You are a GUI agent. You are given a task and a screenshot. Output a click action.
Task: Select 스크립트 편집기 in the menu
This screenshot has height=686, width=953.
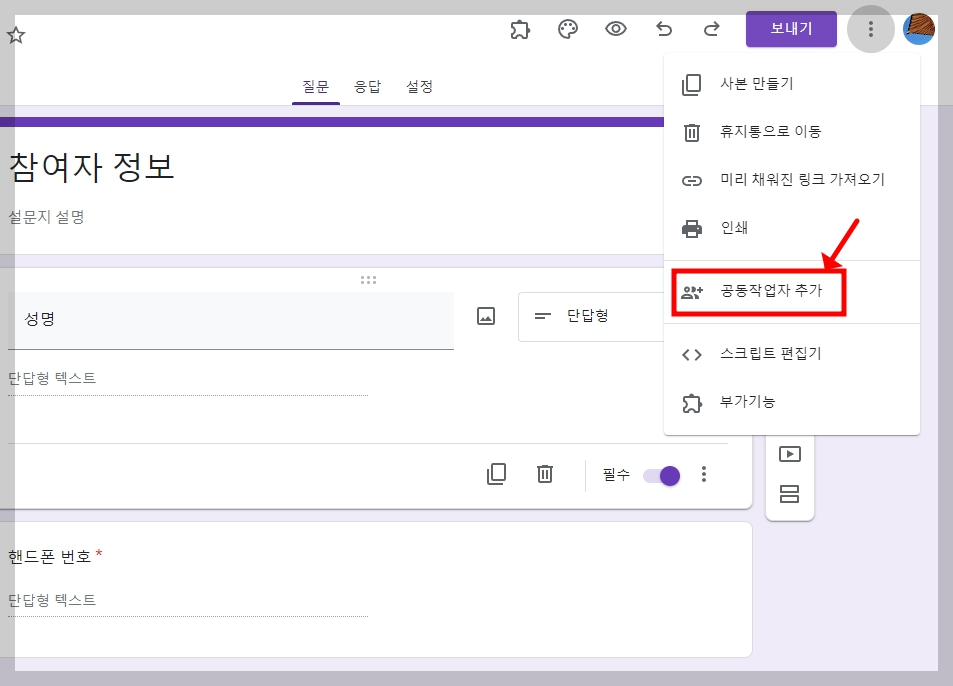[x=767, y=354]
